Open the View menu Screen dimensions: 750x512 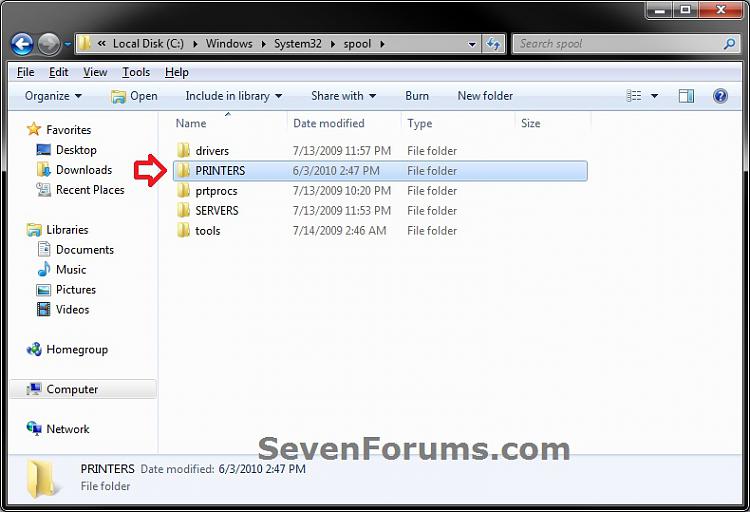95,72
